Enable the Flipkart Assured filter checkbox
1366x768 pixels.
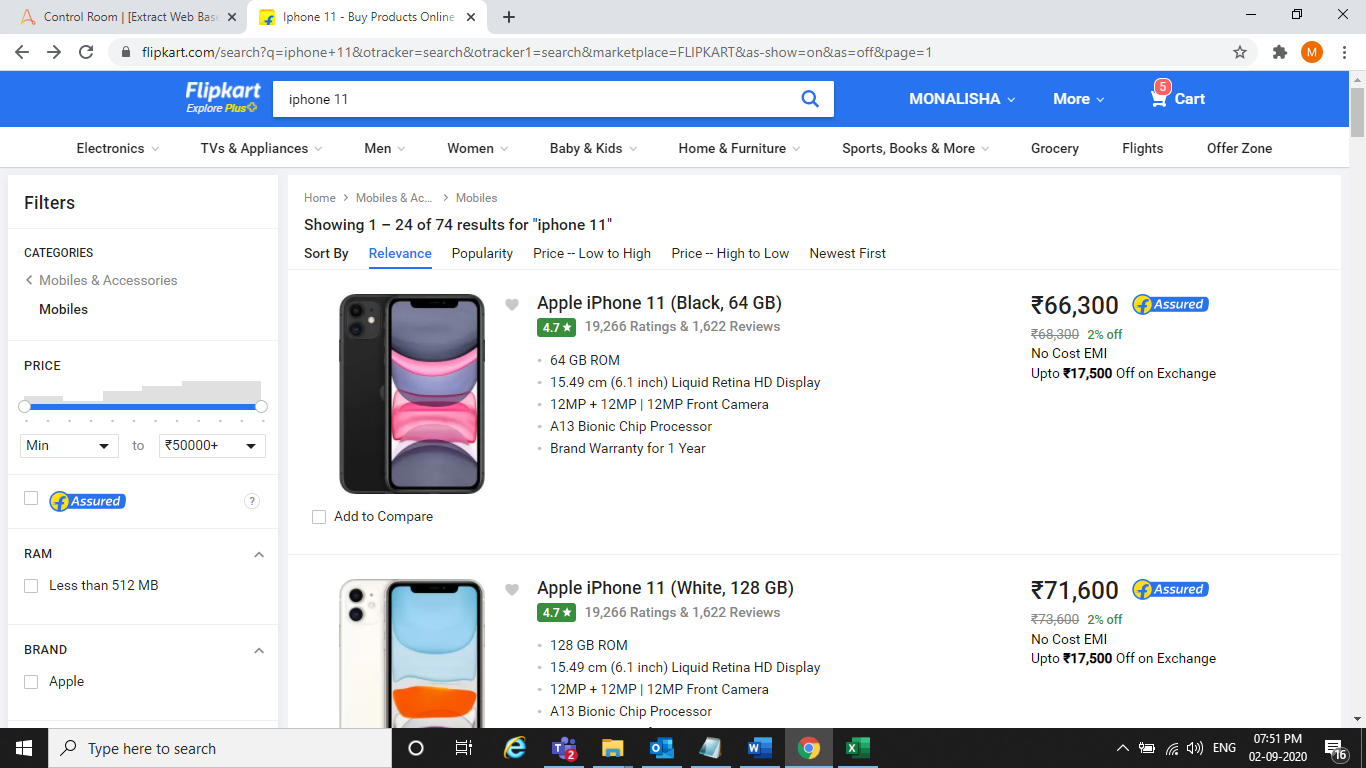pos(31,498)
